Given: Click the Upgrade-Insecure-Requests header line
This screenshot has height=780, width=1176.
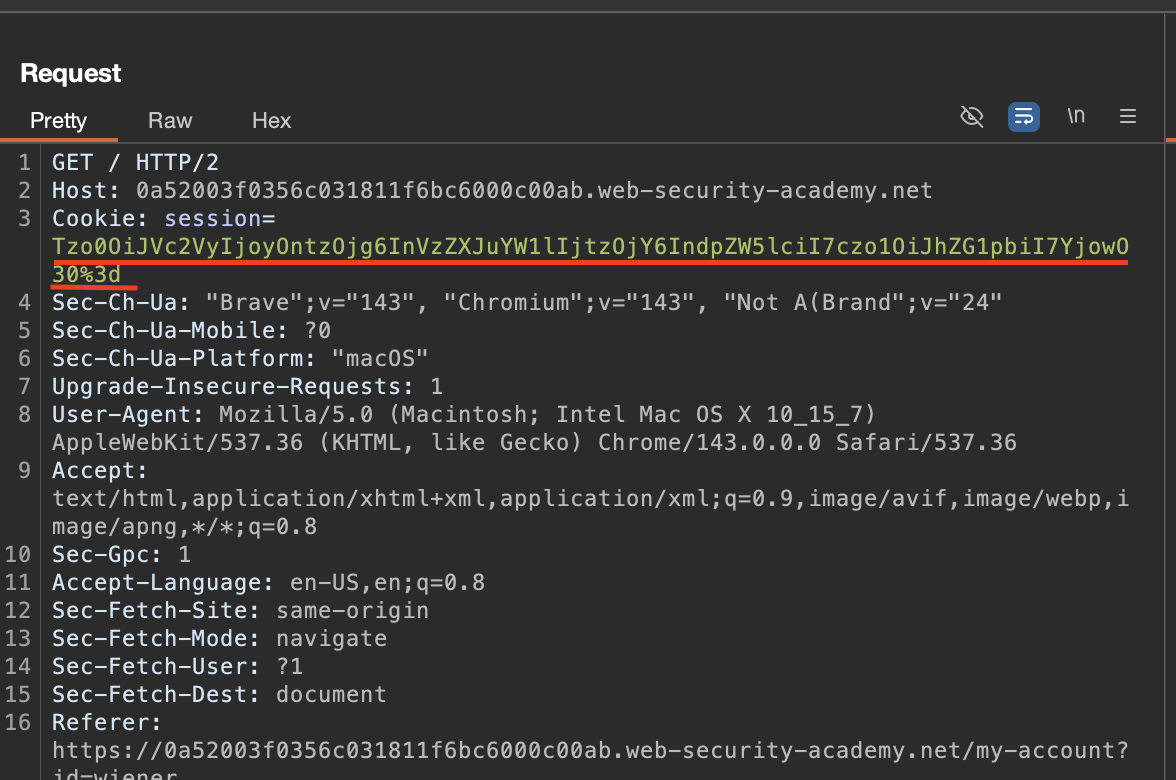Looking at the screenshot, I should tap(247, 386).
